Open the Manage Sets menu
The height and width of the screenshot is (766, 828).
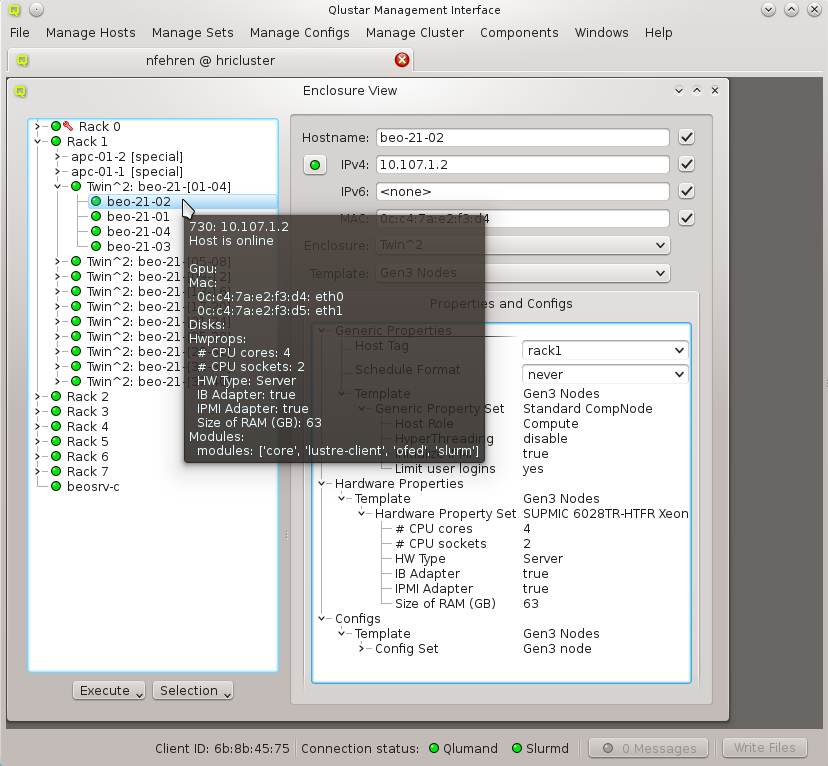point(192,33)
